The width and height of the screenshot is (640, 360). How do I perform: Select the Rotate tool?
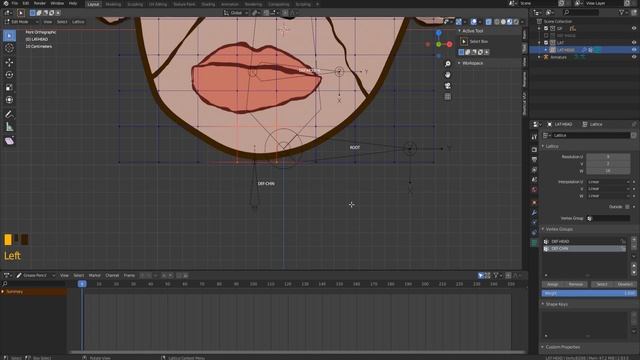(x=9, y=75)
